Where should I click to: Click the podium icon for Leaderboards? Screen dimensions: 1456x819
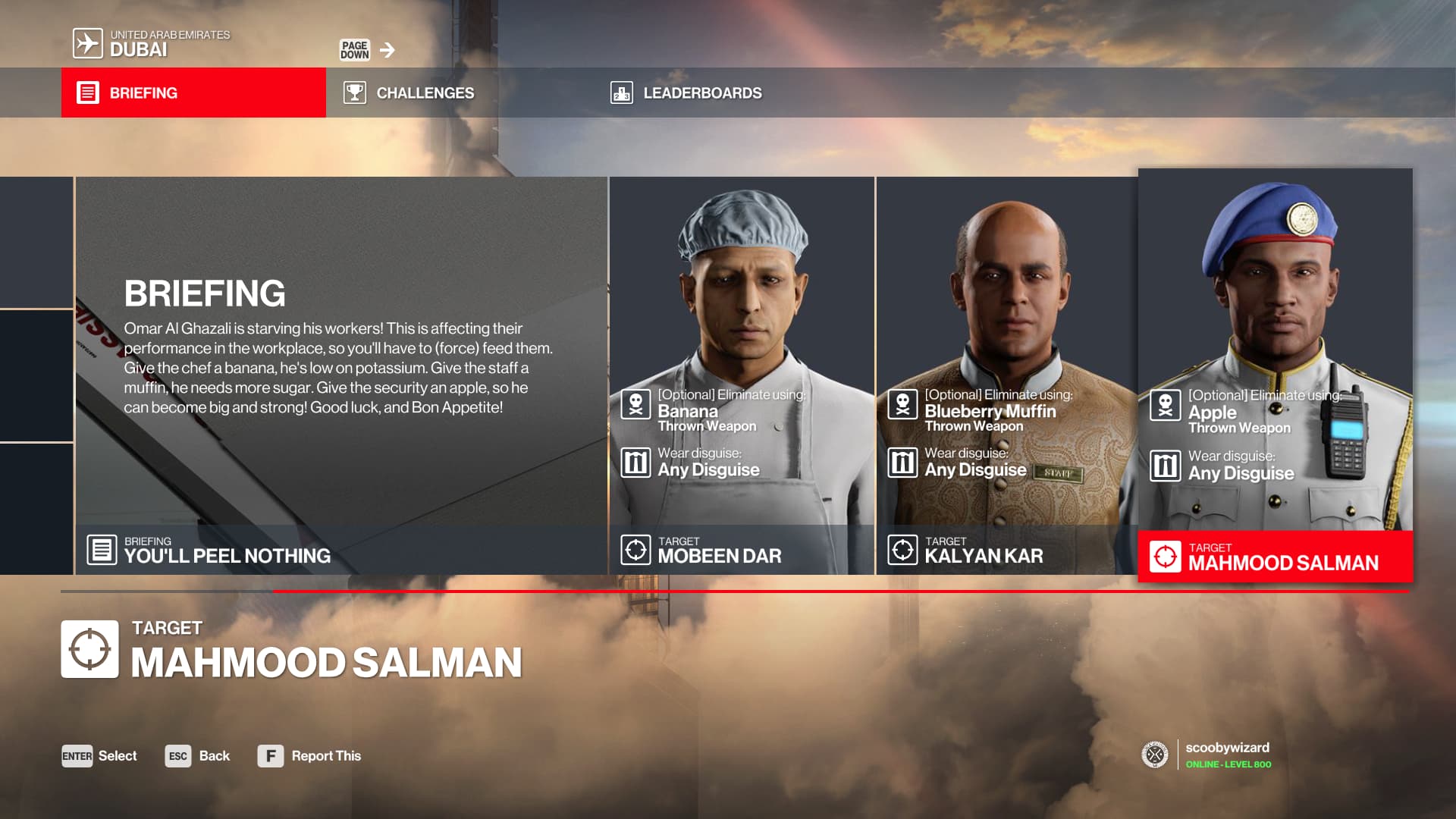click(x=621, y=93)
